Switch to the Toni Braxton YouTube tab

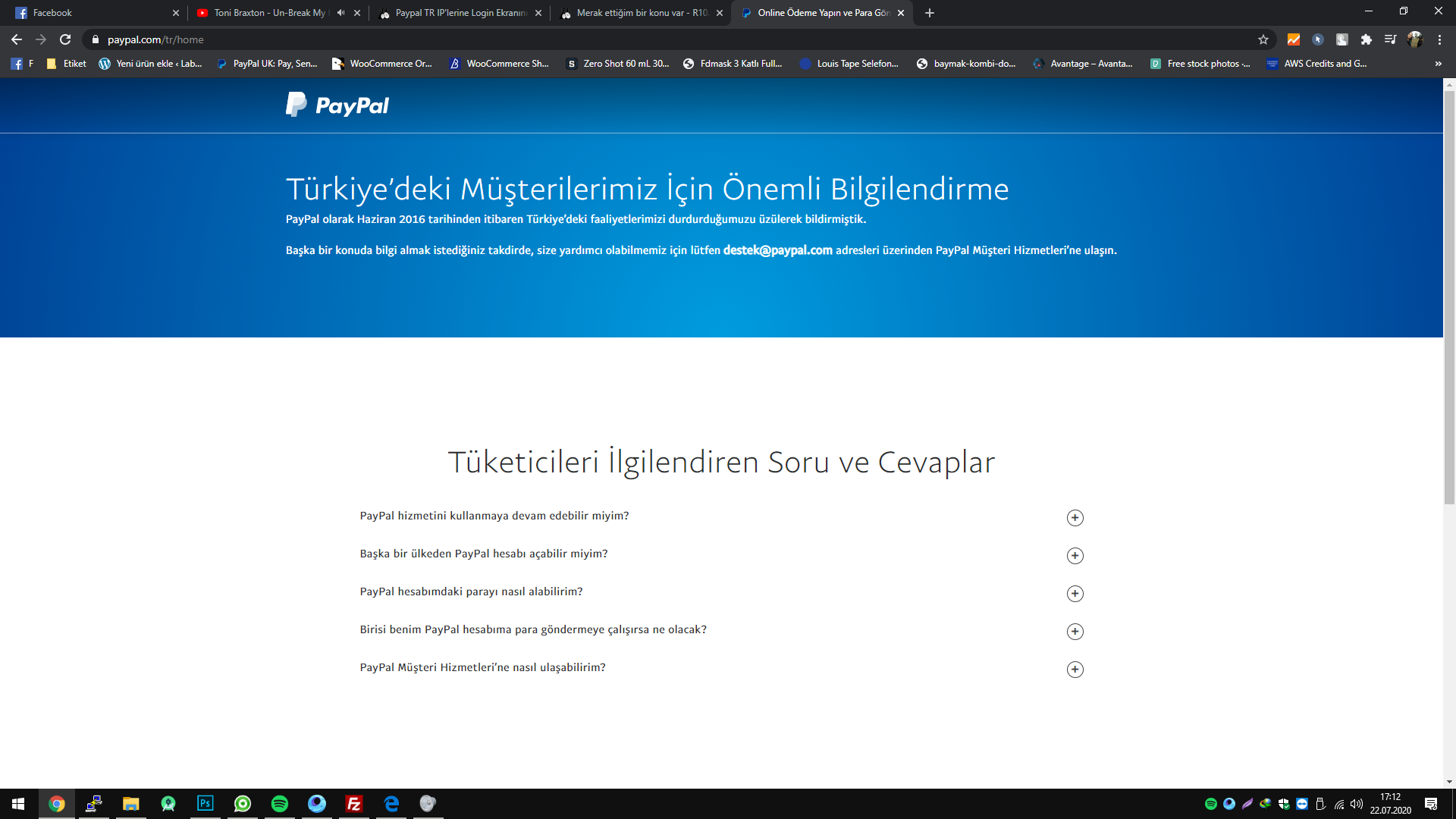[278, 13]
